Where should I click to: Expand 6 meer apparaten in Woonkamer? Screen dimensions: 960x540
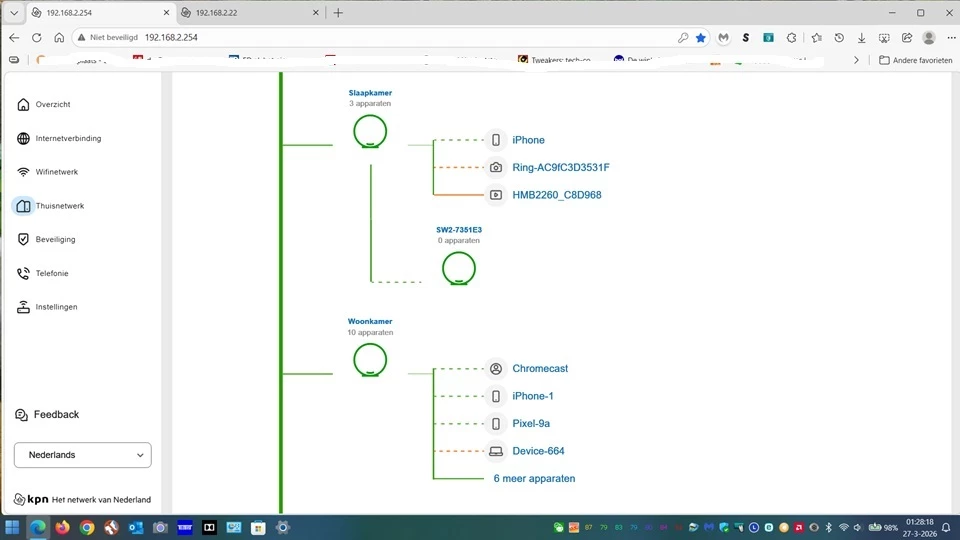[x=534, y=479]
